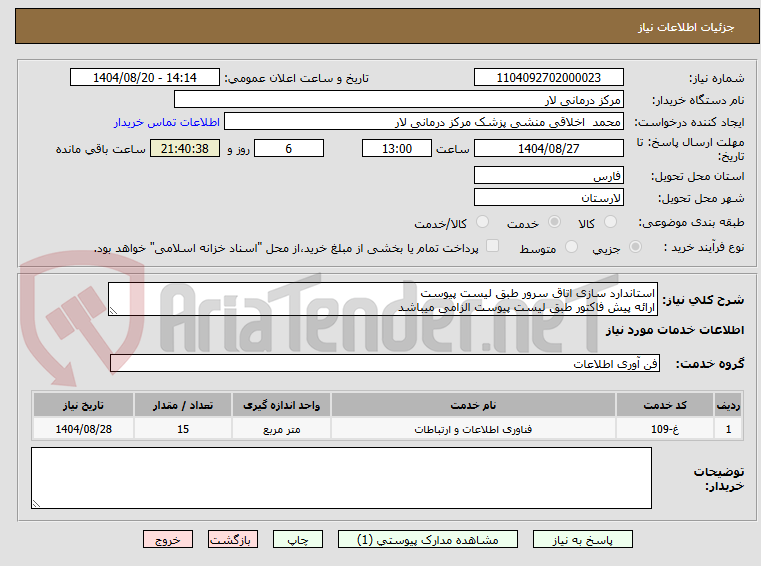Screen dimensions: 761x566
Task: Click the اطلاعات خدمات مورد نیاز heading
Action: tap(675, 330)
